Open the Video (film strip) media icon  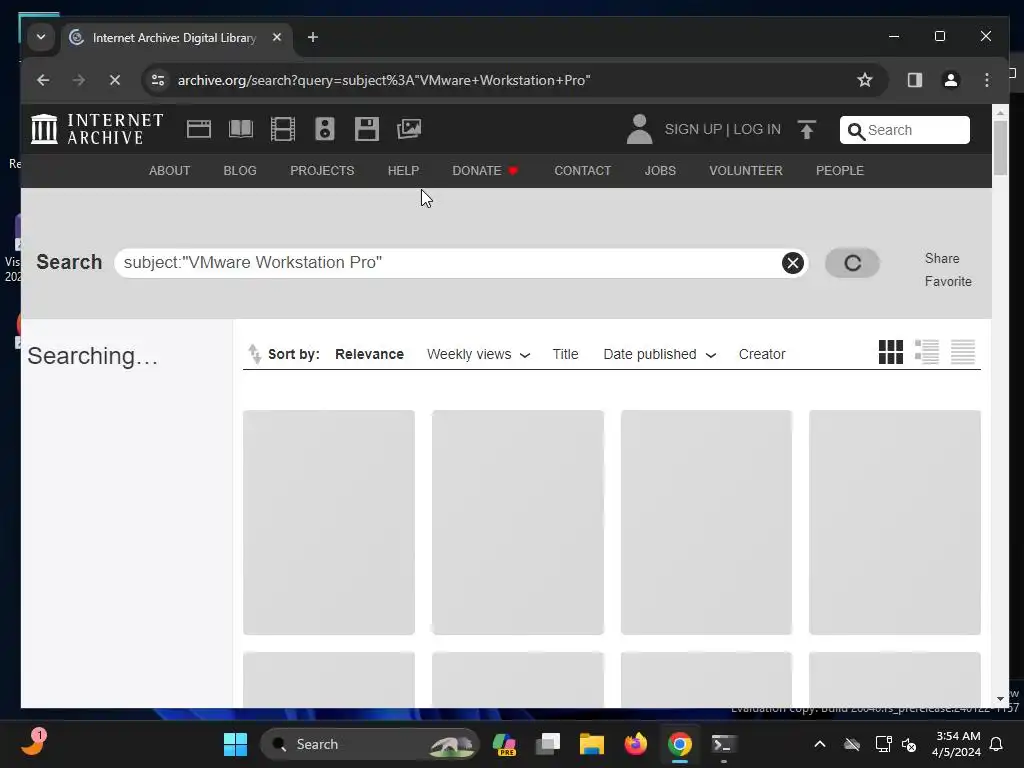pyautogui.click(x=283, y=129)
